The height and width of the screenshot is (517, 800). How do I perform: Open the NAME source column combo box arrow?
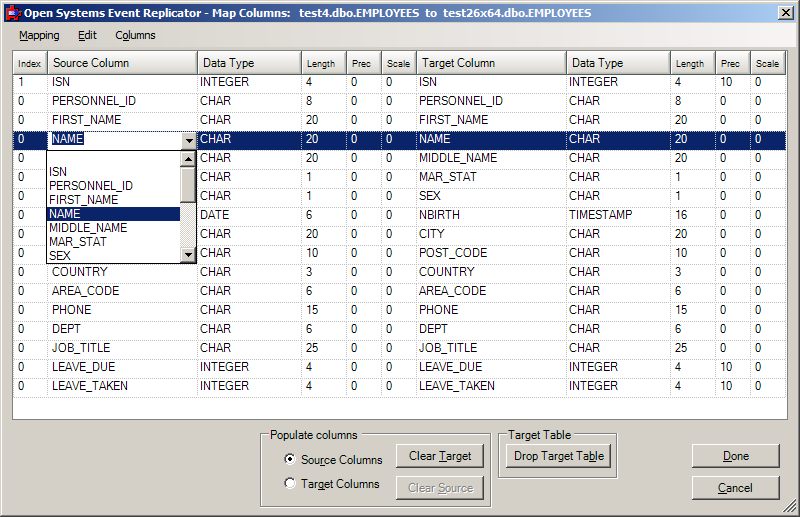[x=189, y=140]
